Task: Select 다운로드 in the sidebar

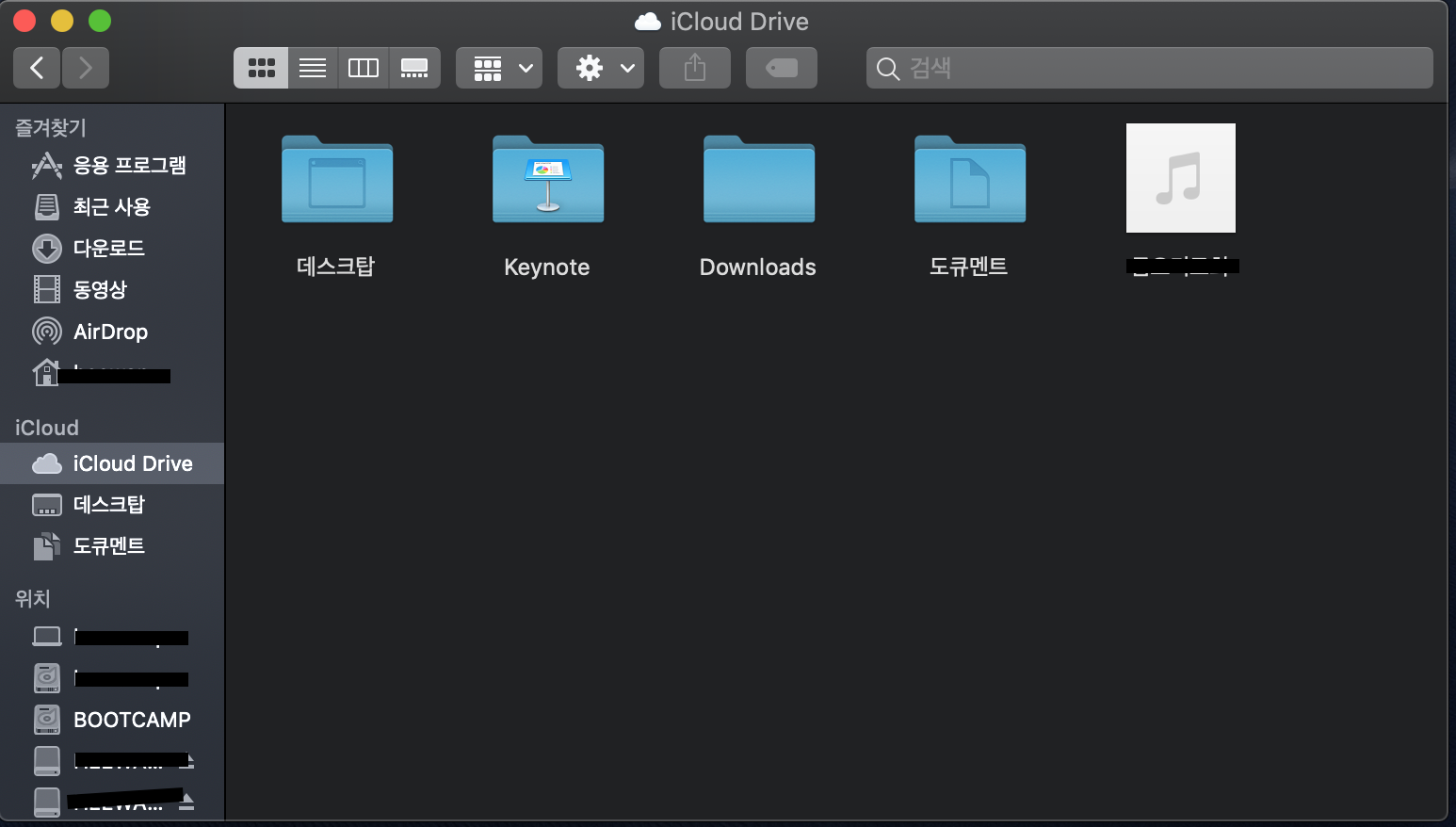Action: point(108,249)
